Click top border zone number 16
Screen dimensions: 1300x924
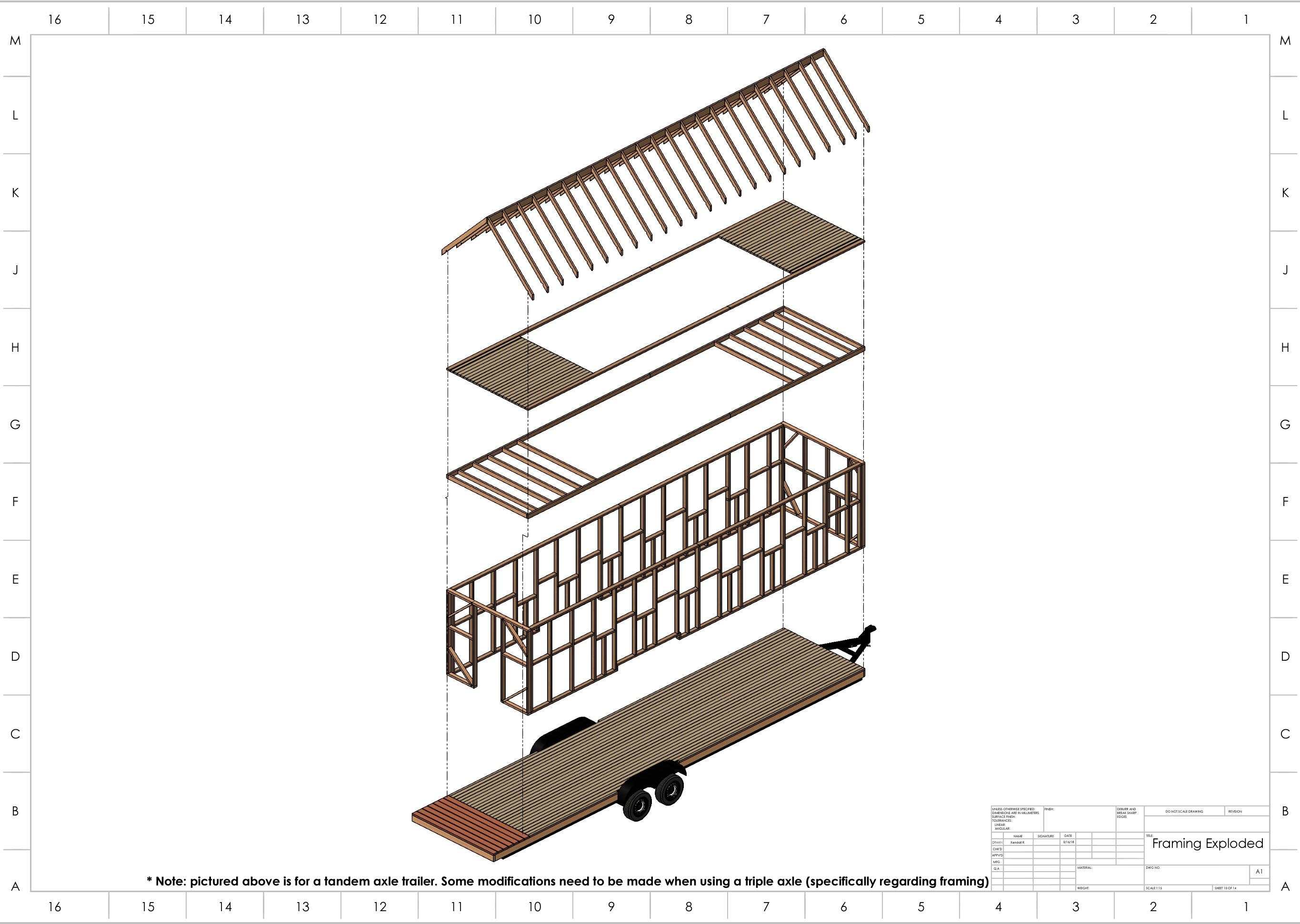coord(55,20)
